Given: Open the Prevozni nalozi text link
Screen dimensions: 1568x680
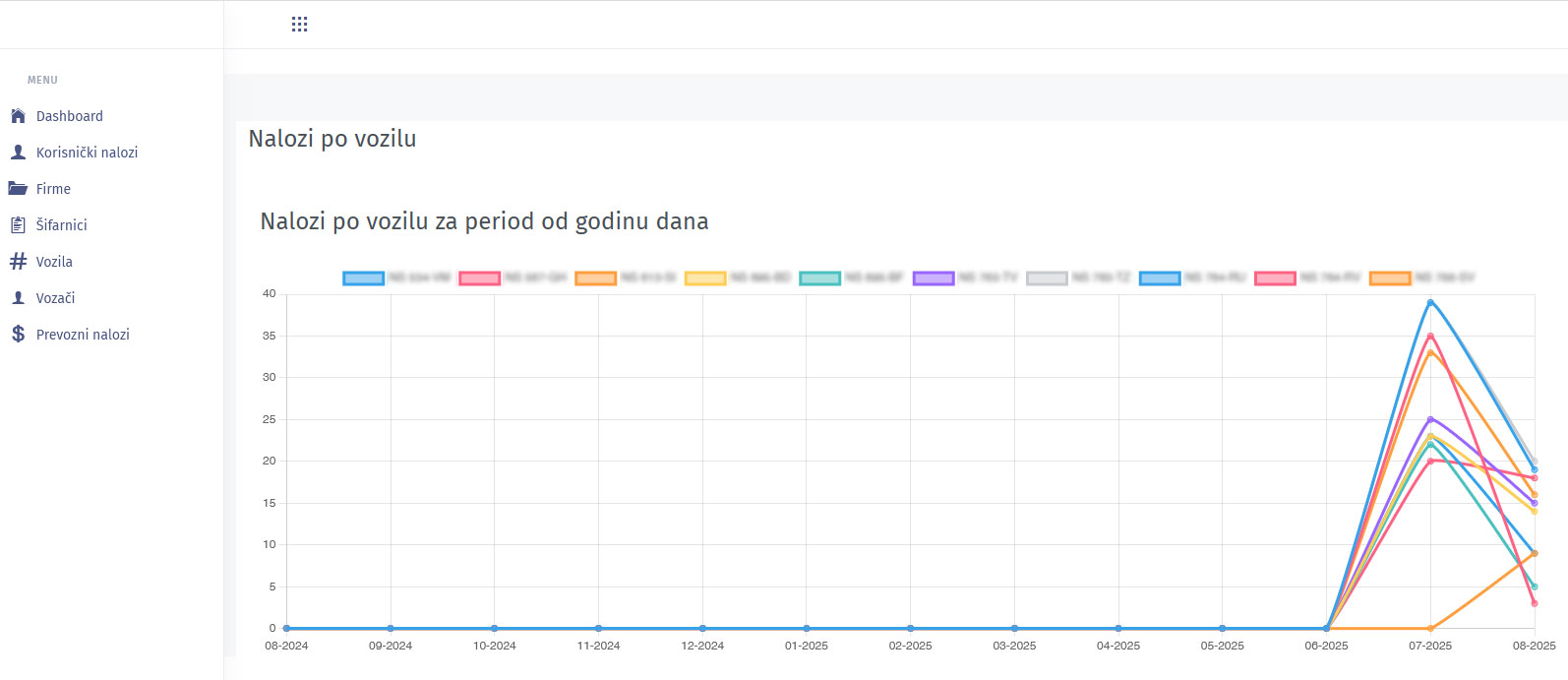Looking at the screenshot, I should click(x=83, y=335).
